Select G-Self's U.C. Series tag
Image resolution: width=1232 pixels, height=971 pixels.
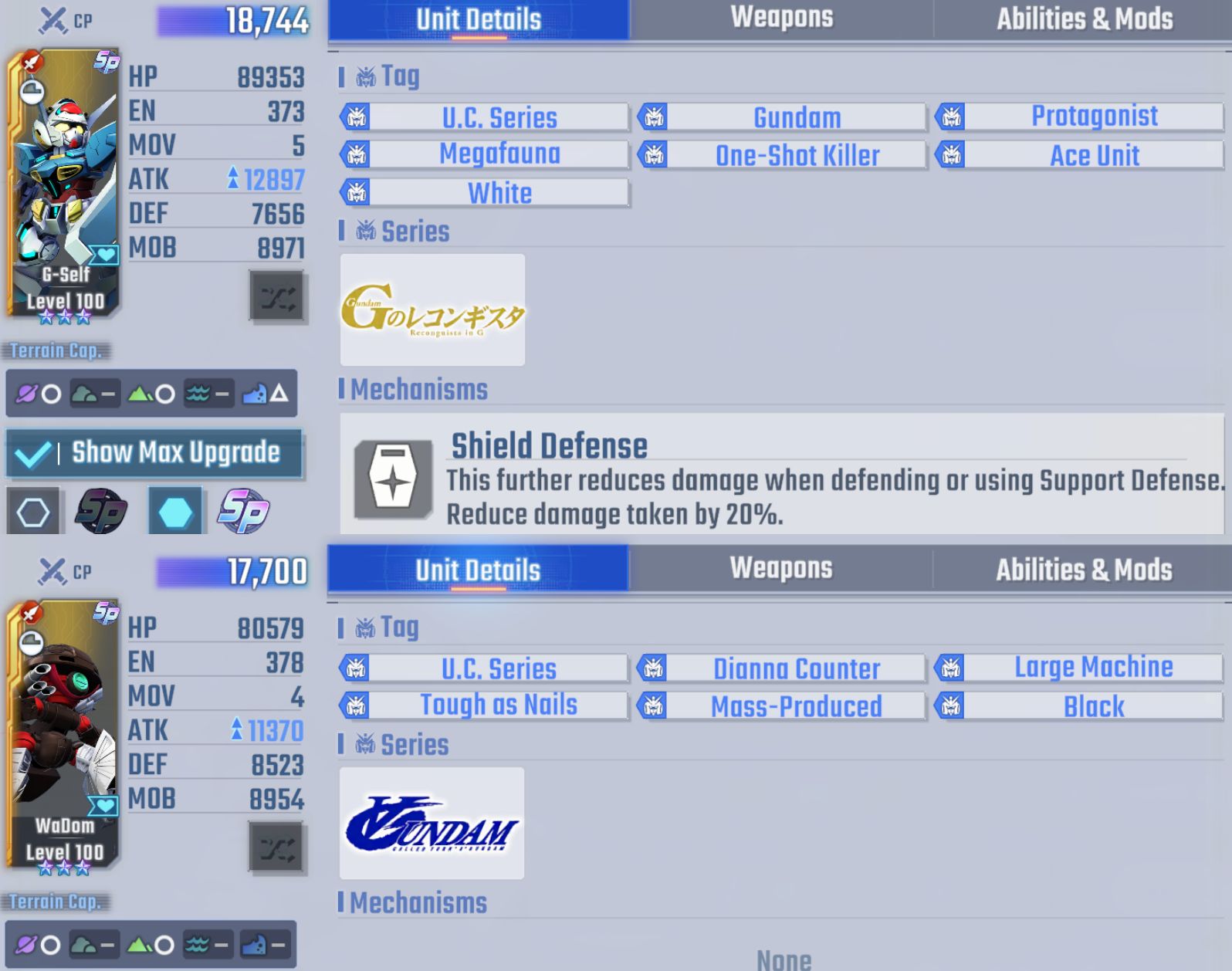pyautogui.click(x=485, y=117)
